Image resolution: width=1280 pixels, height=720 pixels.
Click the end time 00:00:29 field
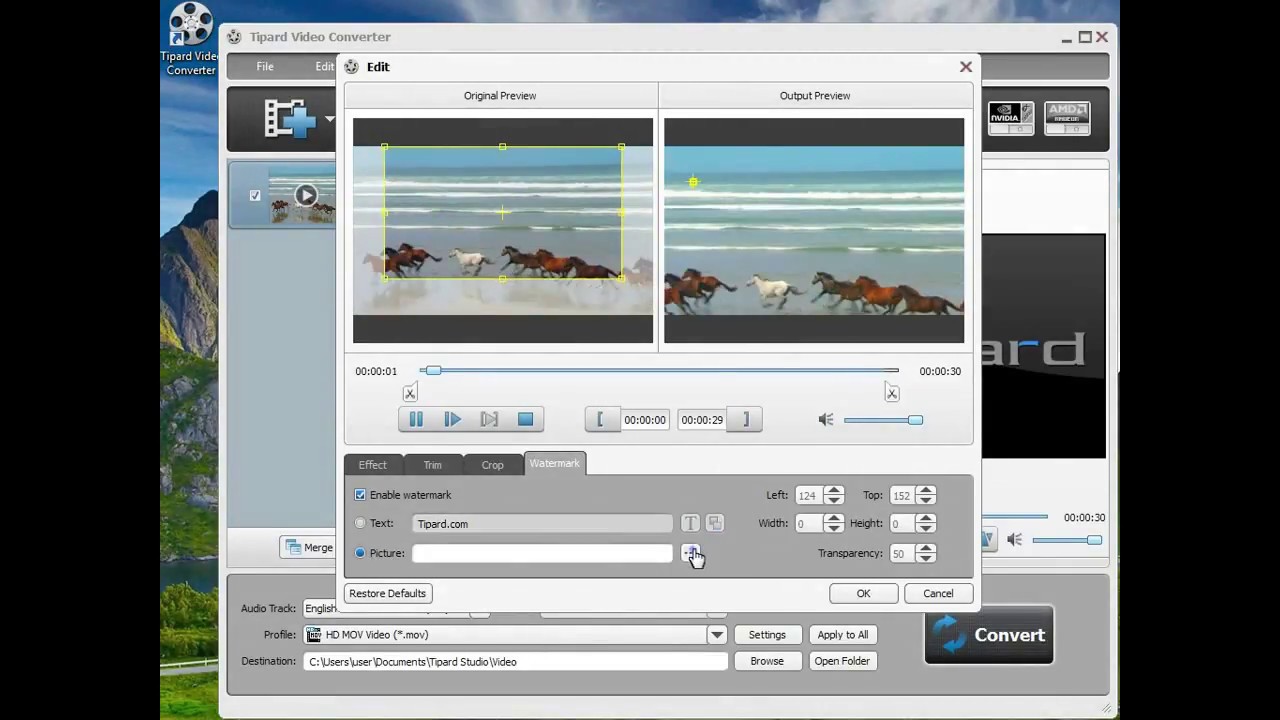(x=702, y=420)
